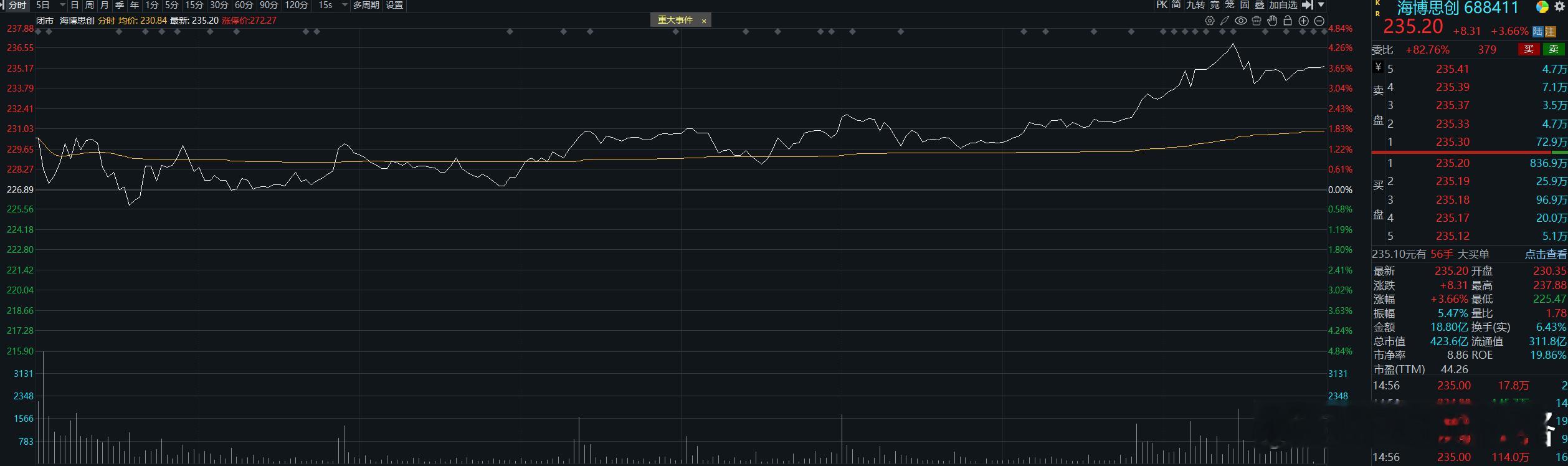This screenshot has width=1568, height=466.
Task: Click the 点击查看 link
Action: pos(1545,254)
